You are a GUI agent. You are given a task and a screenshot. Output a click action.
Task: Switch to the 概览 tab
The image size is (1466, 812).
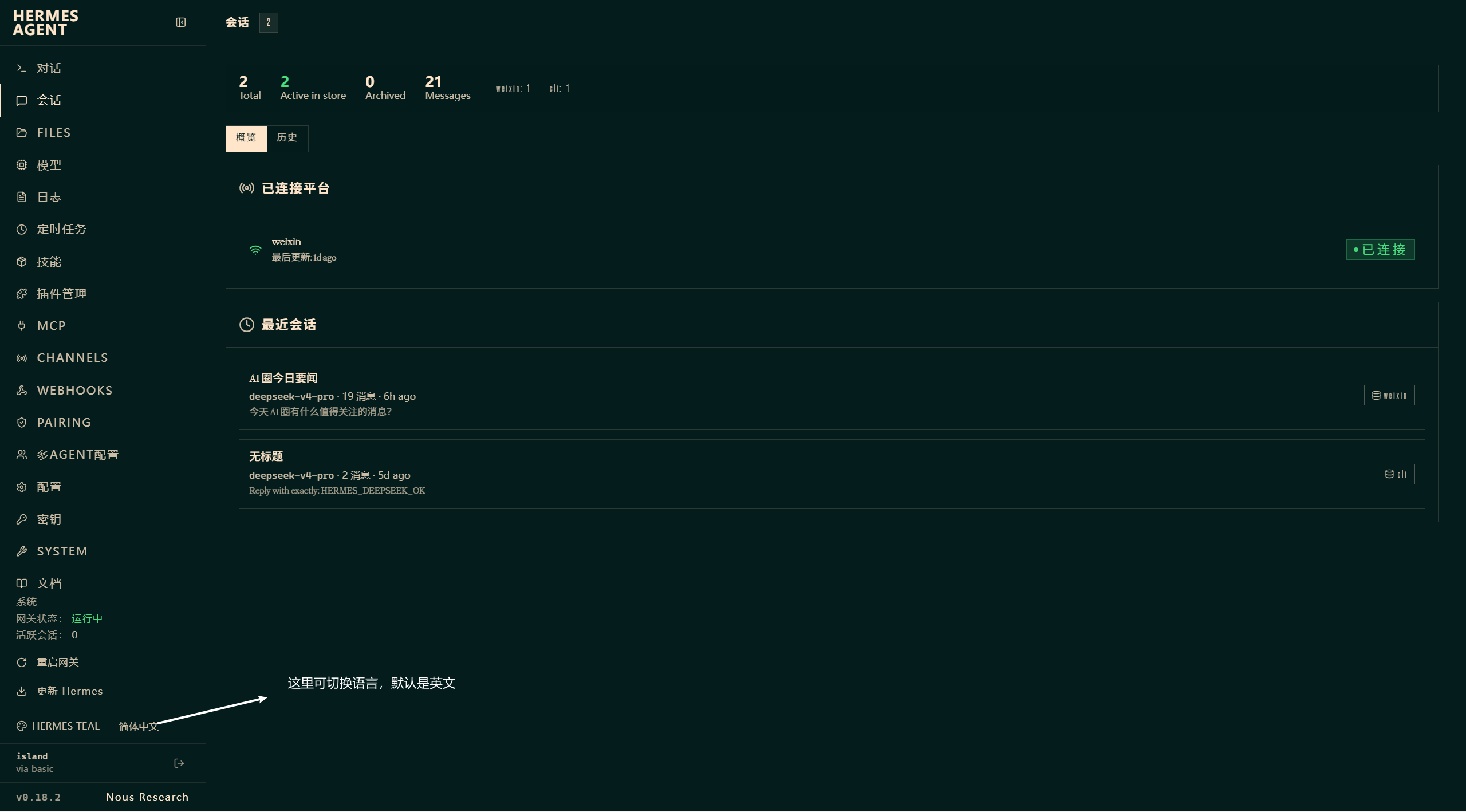tap(246, 138)
